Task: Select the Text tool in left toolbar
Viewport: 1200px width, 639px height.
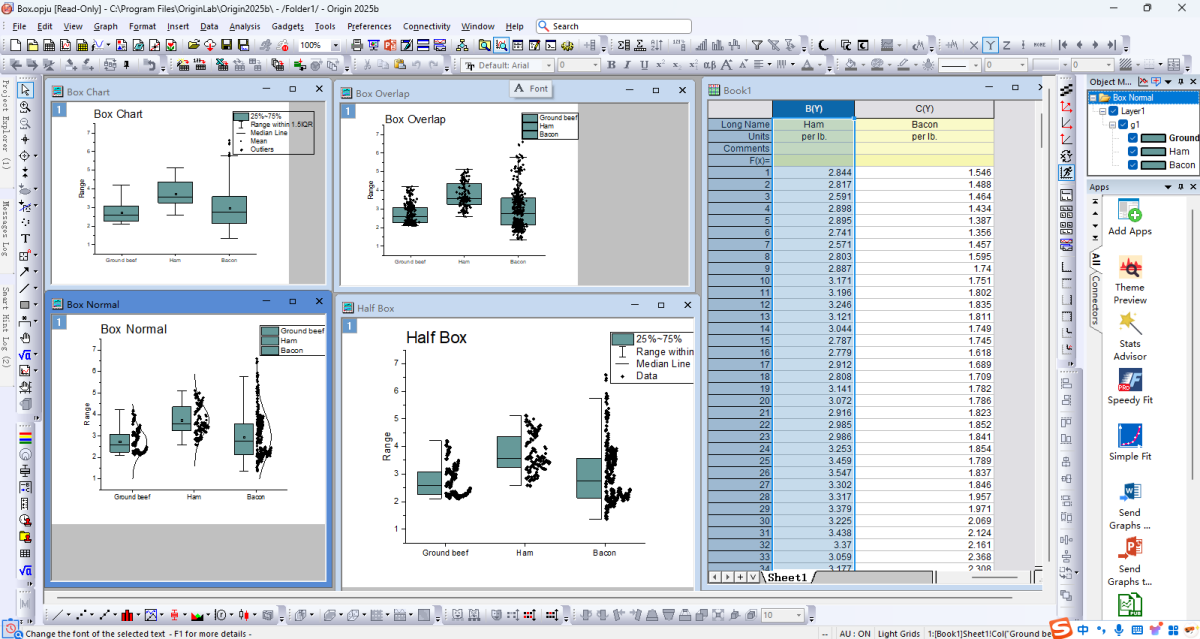Action: 26,239
